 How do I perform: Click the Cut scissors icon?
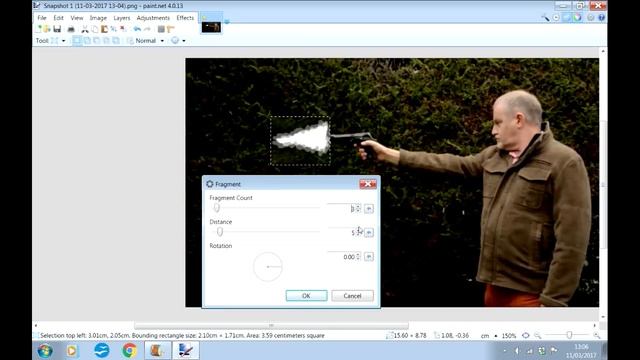[x=84, y=29]
